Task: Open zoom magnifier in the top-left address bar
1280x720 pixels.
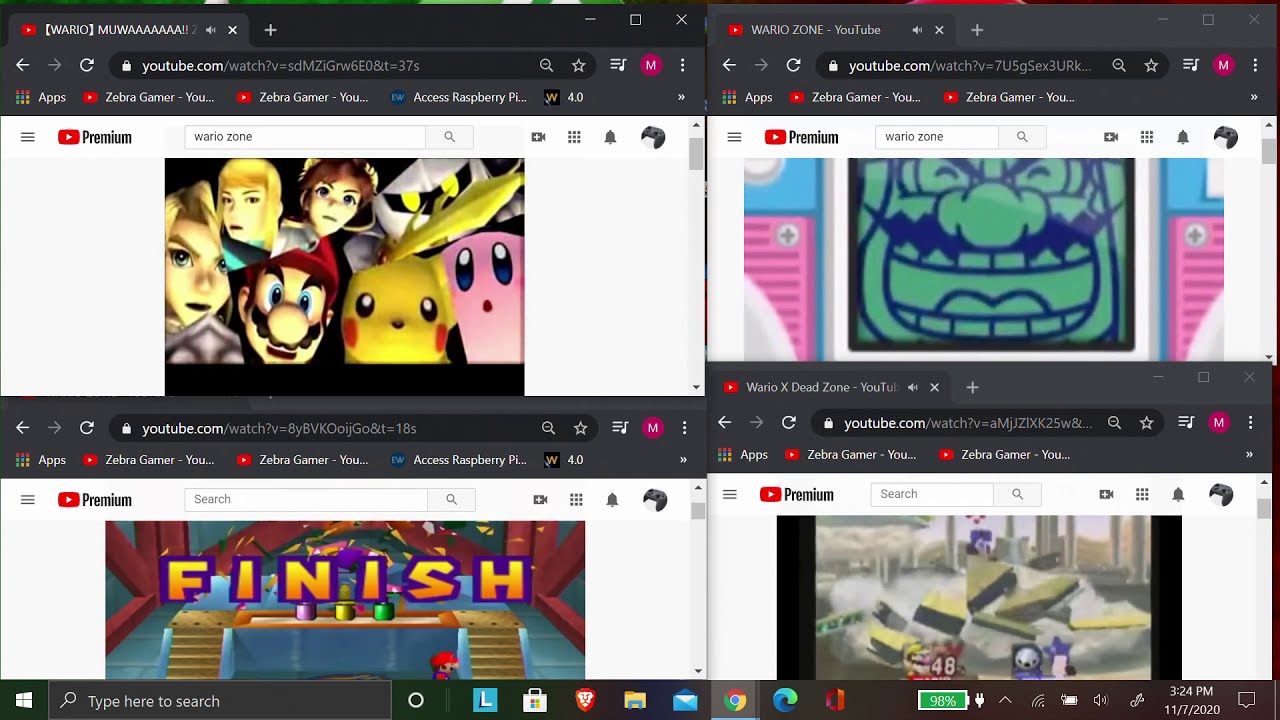Action: point(546,65)
